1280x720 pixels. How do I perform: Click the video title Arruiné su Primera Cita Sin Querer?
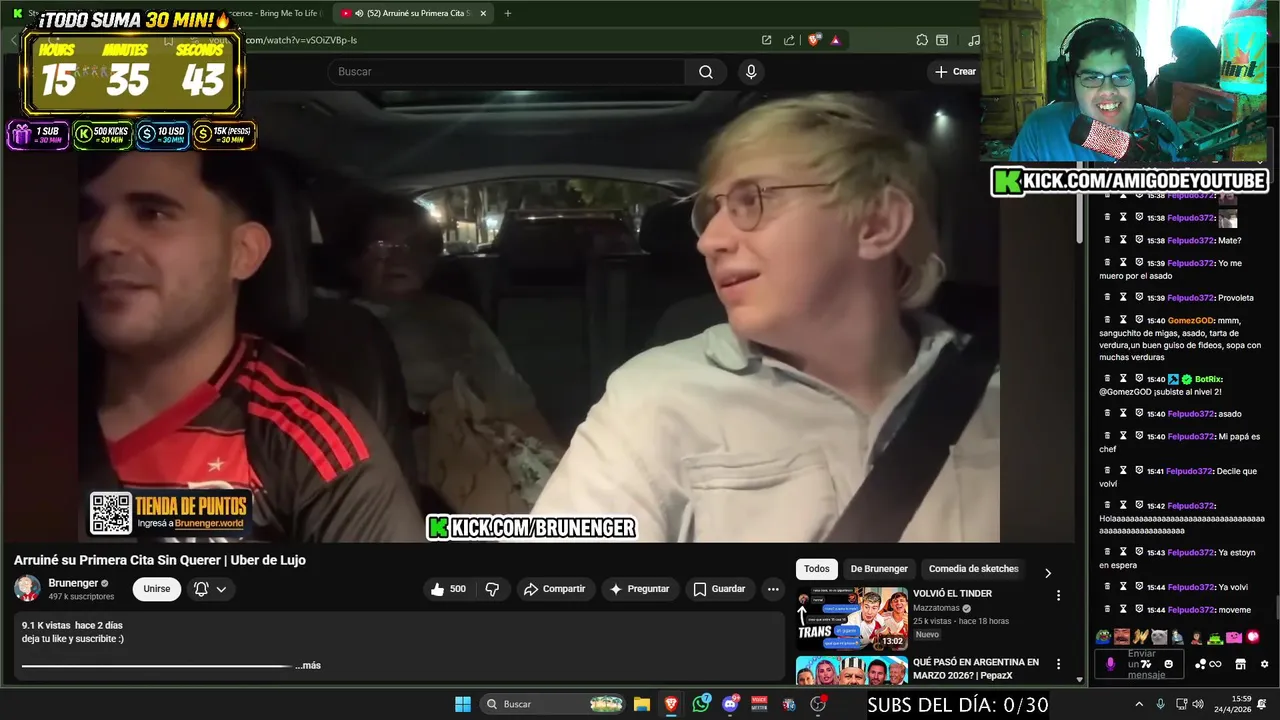pos(160,560)
